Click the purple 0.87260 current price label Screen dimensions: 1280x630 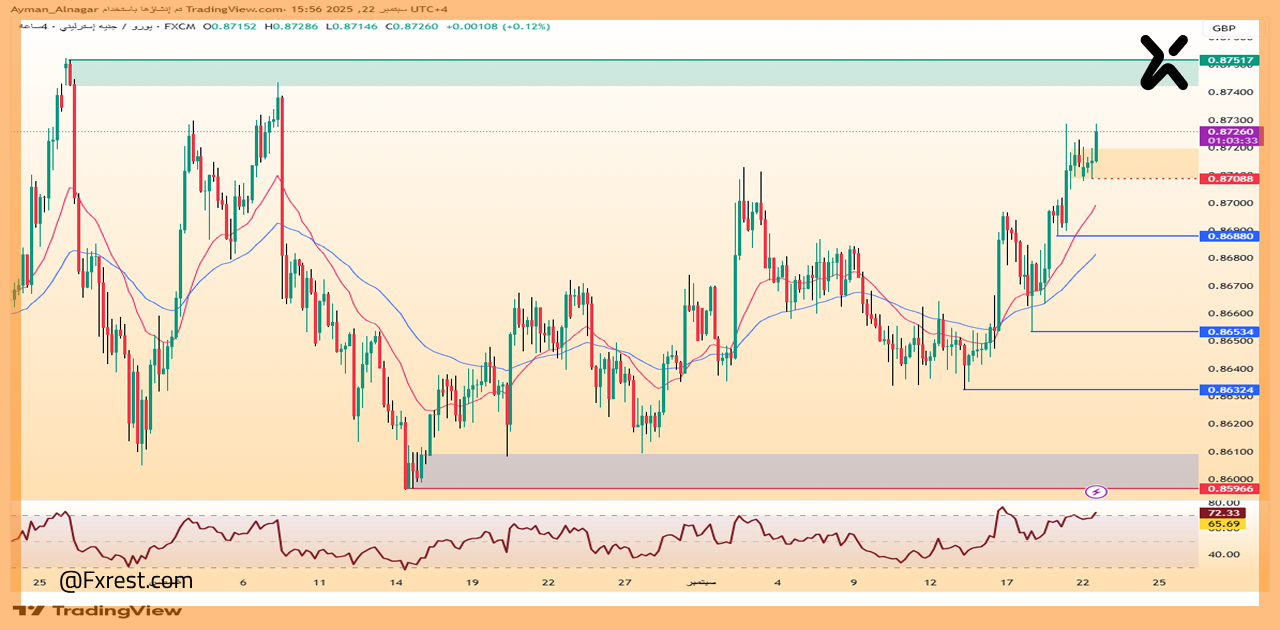pos(1230,131)
